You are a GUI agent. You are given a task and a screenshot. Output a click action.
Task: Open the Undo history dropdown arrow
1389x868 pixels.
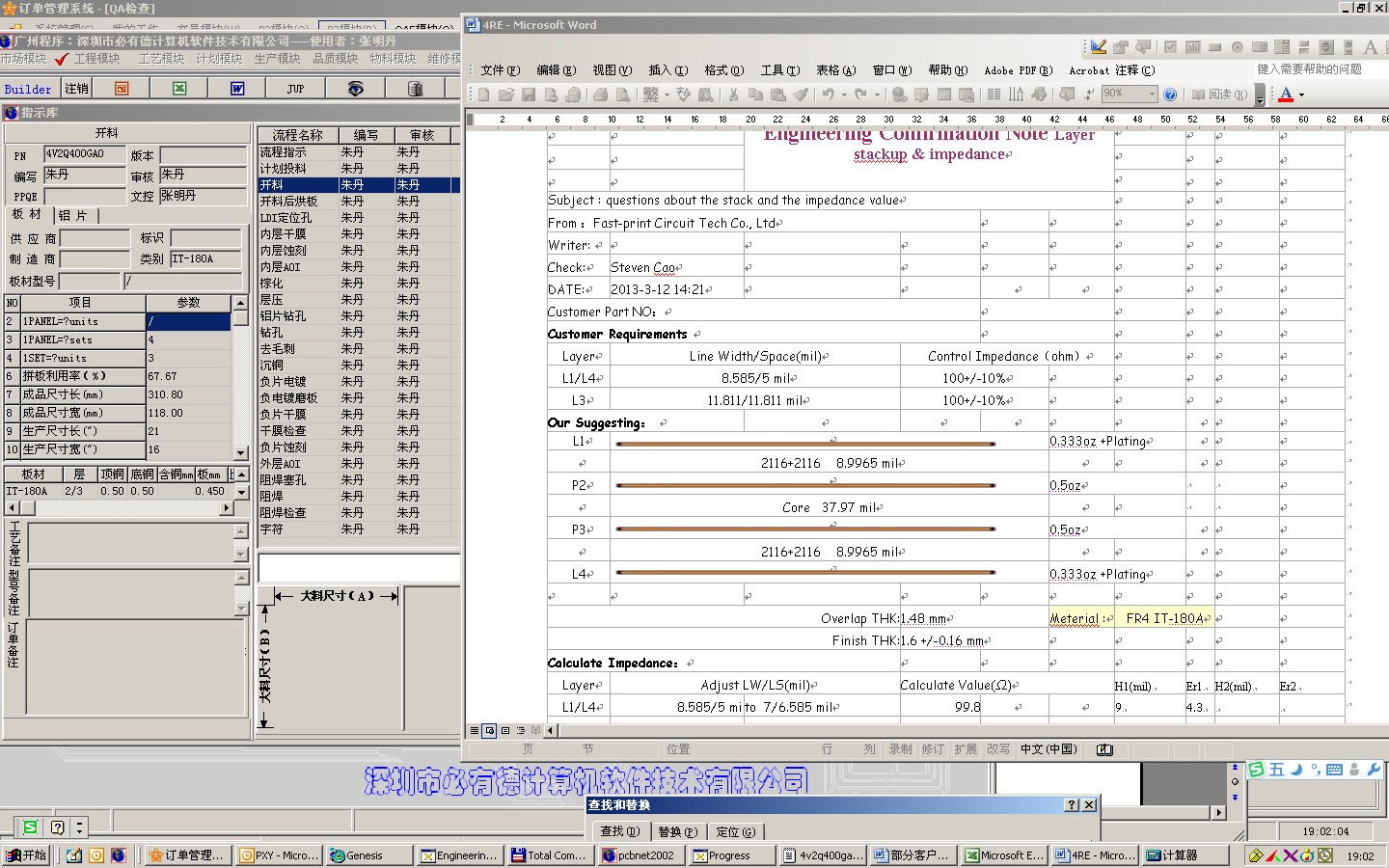[844, 95]
